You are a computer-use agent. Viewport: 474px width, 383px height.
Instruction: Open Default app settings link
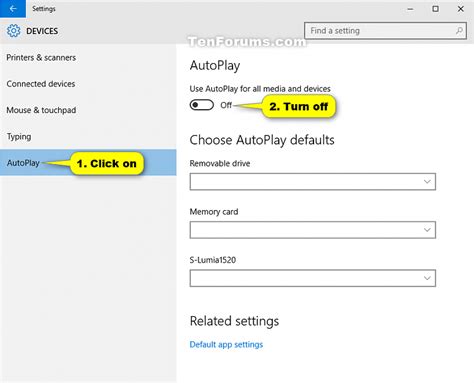[x=226, y=344]
